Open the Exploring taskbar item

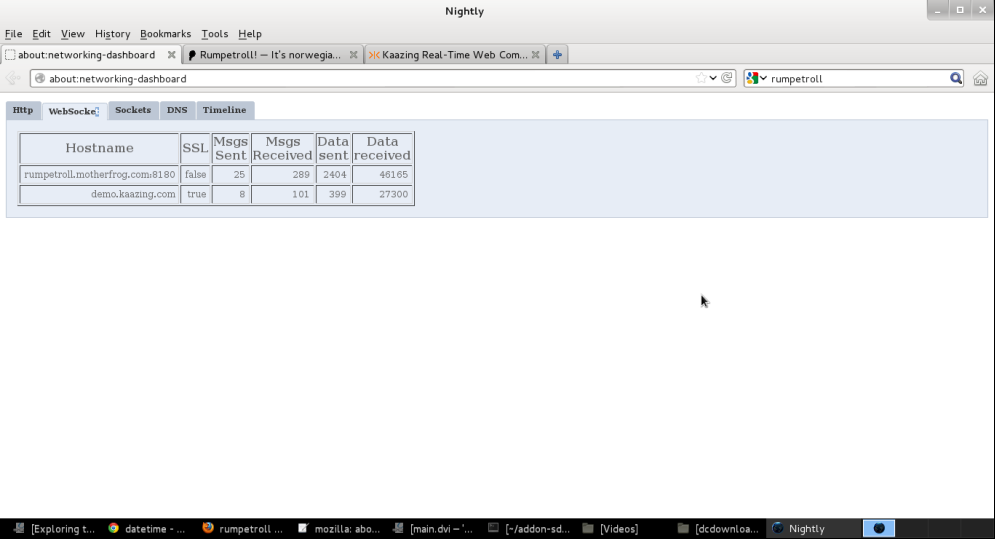tap(55, 529)
